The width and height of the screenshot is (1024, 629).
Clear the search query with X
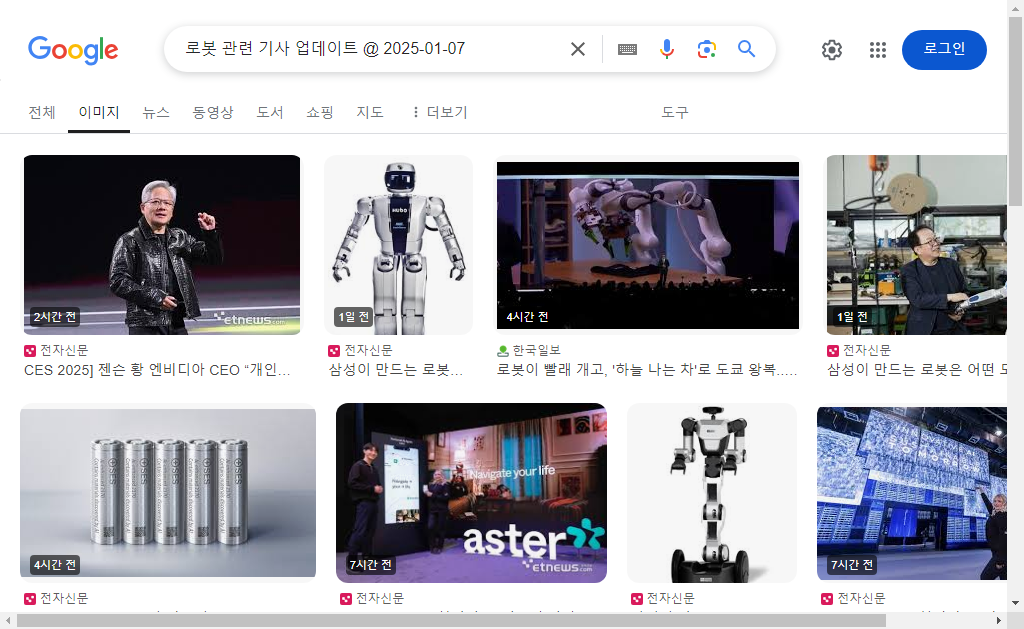577,49
